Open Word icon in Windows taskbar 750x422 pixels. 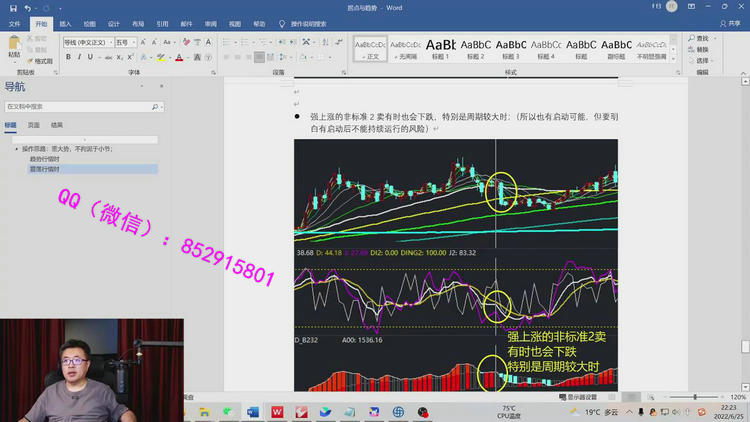[x=253, y=411]
